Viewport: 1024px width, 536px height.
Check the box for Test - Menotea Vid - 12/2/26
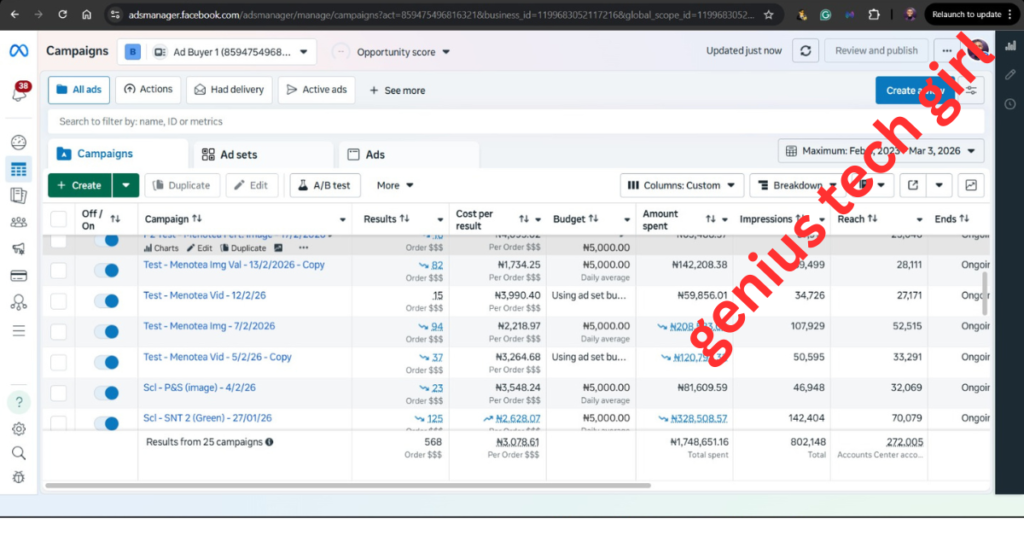pos(59,301)
